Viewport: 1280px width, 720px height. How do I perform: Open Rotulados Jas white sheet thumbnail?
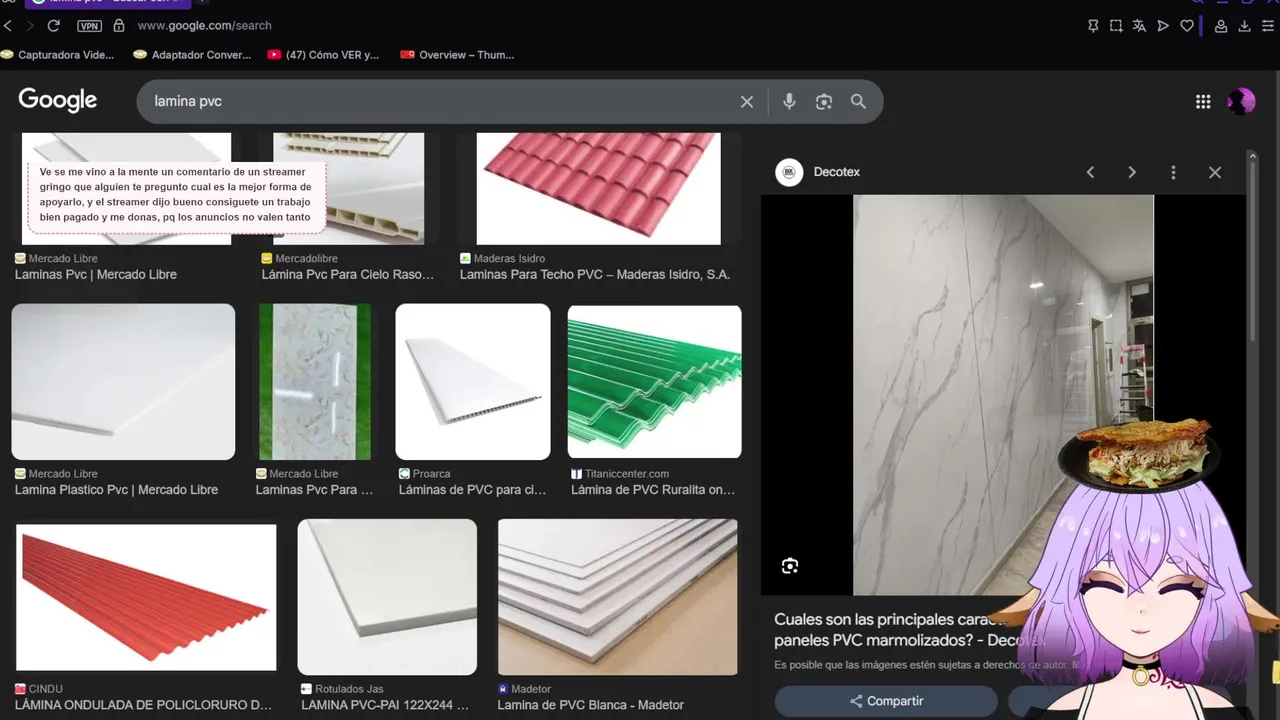387,597
